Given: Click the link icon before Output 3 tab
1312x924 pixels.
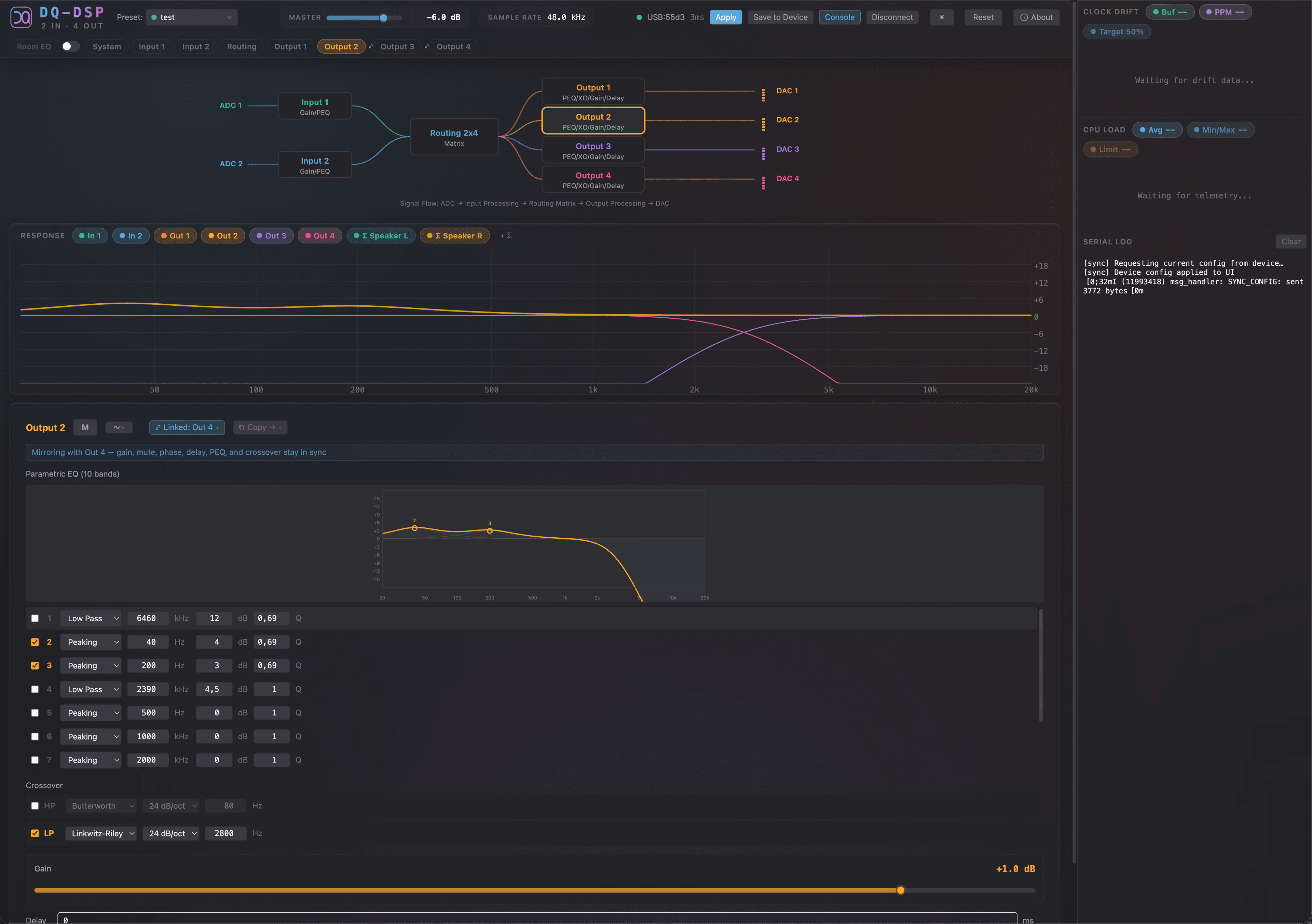Looking at the screenshot, I should tap(371, 47).
